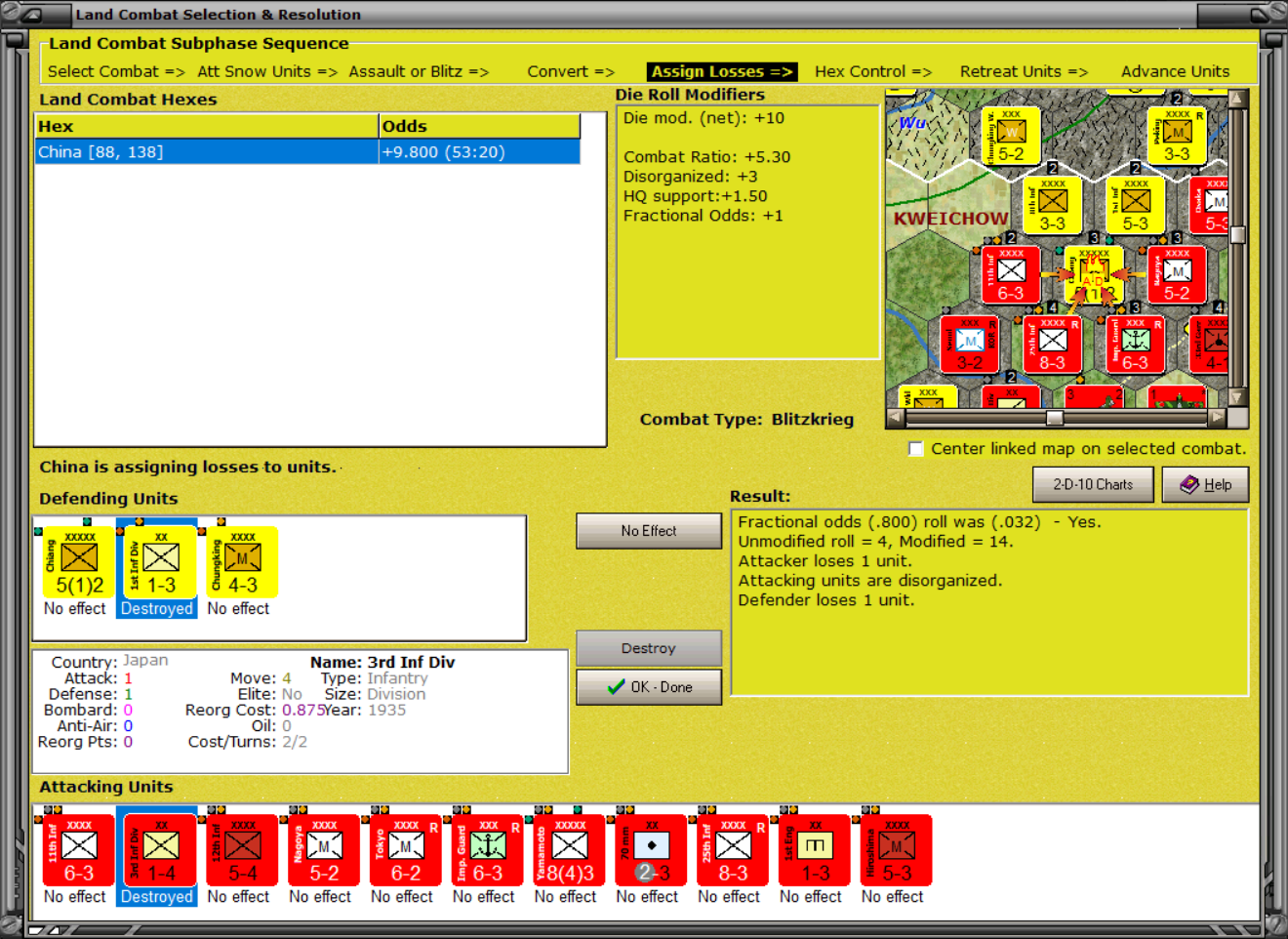
Task: Open the 2-D-10 Charts
Action: tap(1093, 484)
